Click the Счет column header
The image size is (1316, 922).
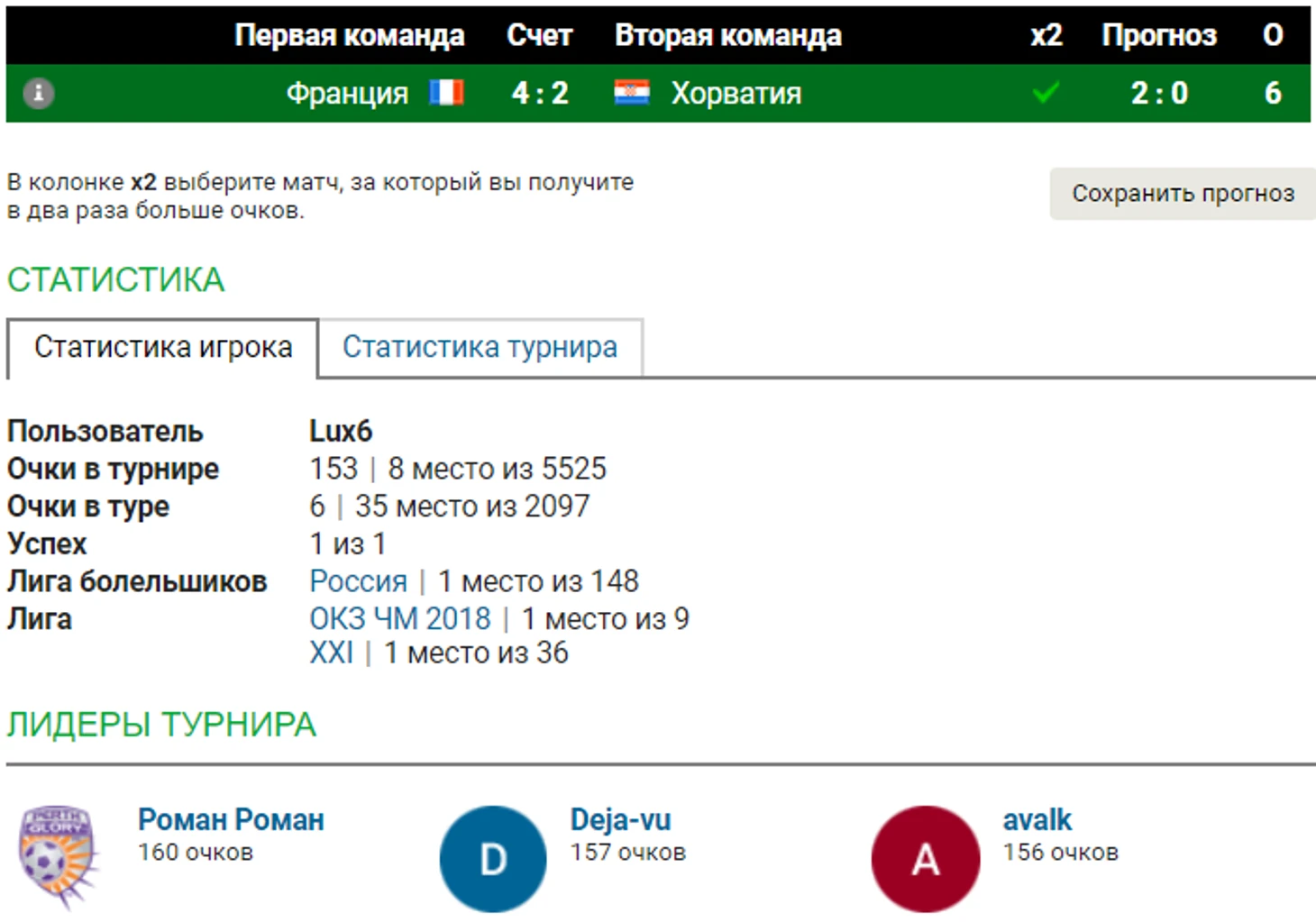click(x=540, y=35)
